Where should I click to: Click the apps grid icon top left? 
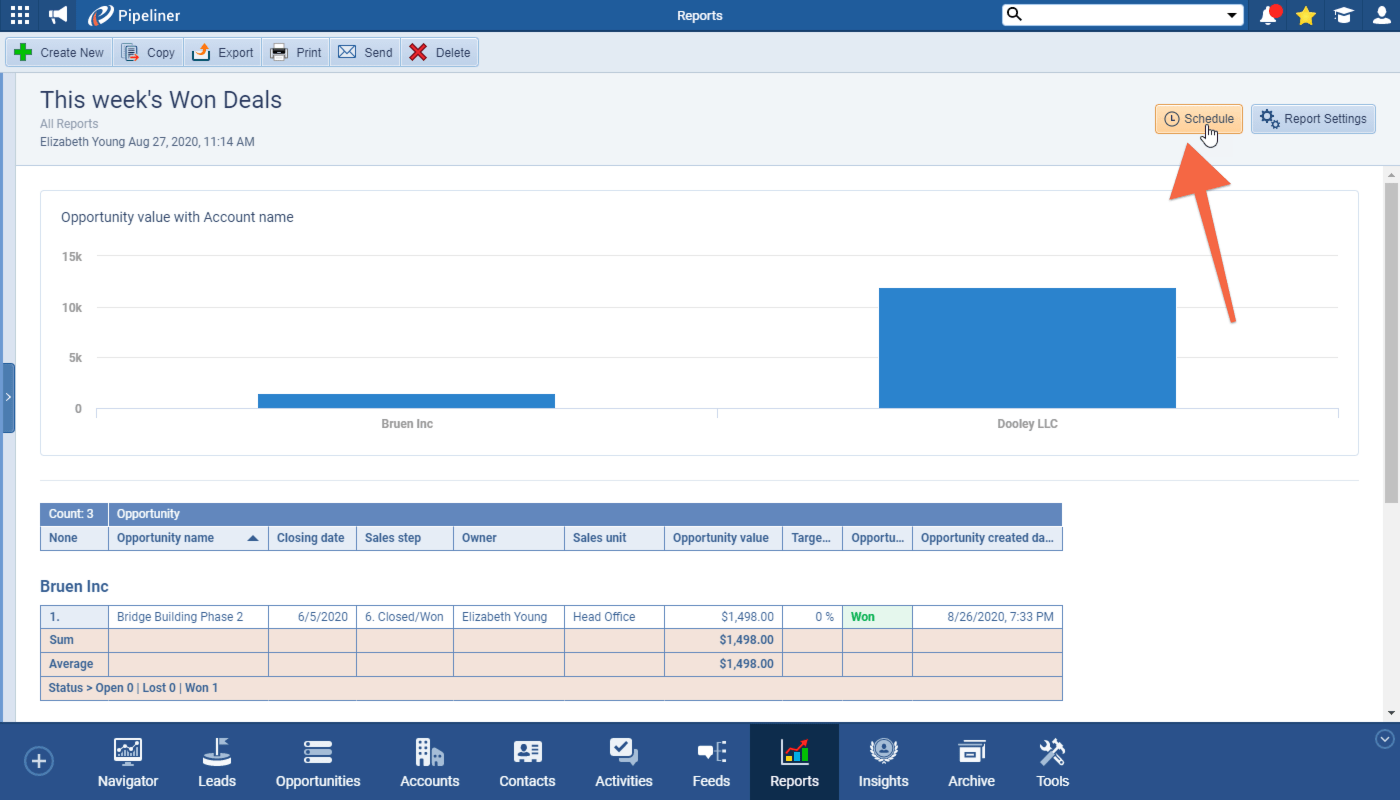(x=19, y=14)
